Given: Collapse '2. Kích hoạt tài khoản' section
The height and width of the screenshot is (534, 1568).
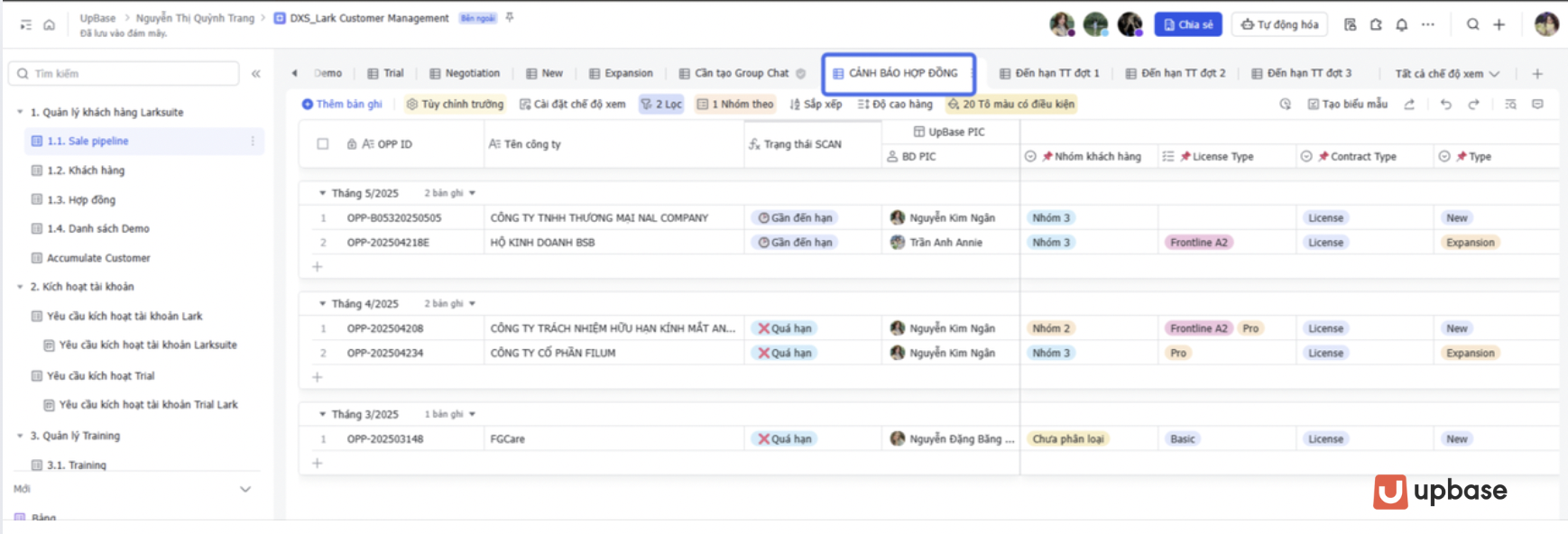Looking at the screenshot, I should point(20,287).
